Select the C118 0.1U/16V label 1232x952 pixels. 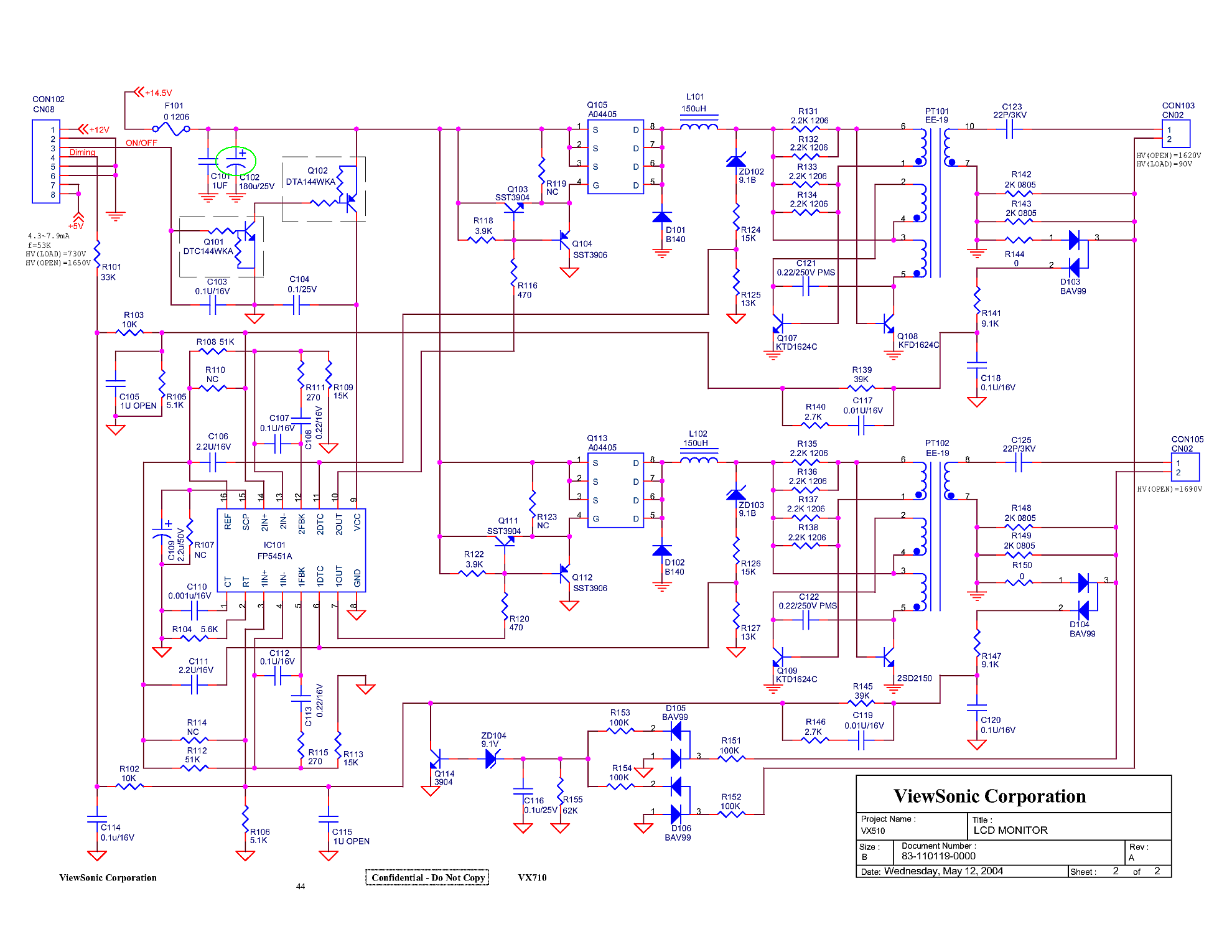pos(998,383)
